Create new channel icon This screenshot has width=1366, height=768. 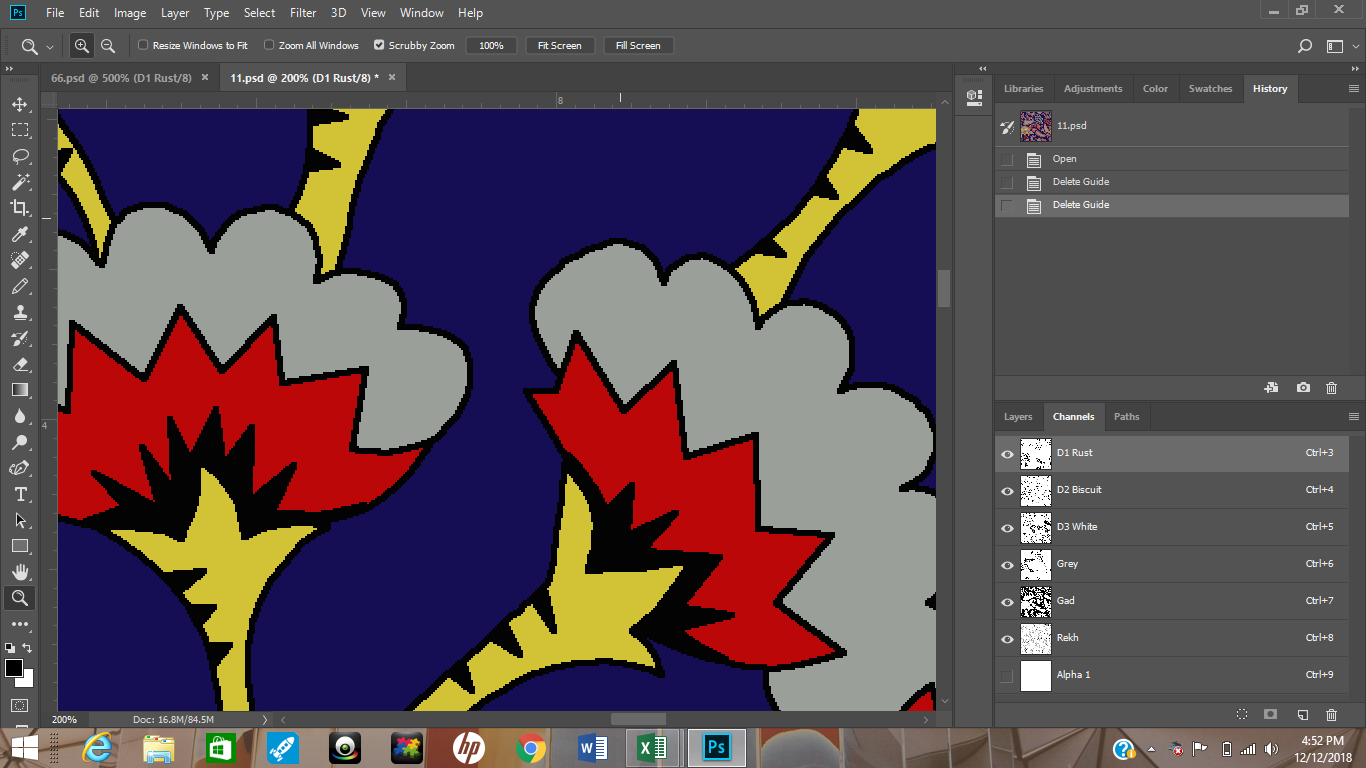tap(1302, 715)
